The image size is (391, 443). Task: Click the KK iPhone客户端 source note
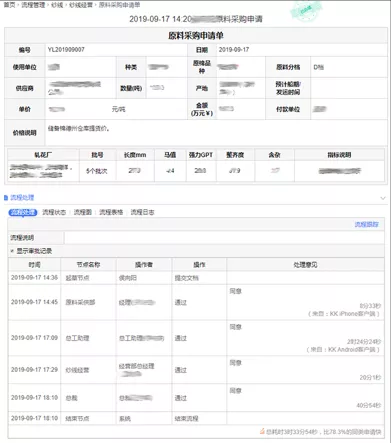(344, 314)
